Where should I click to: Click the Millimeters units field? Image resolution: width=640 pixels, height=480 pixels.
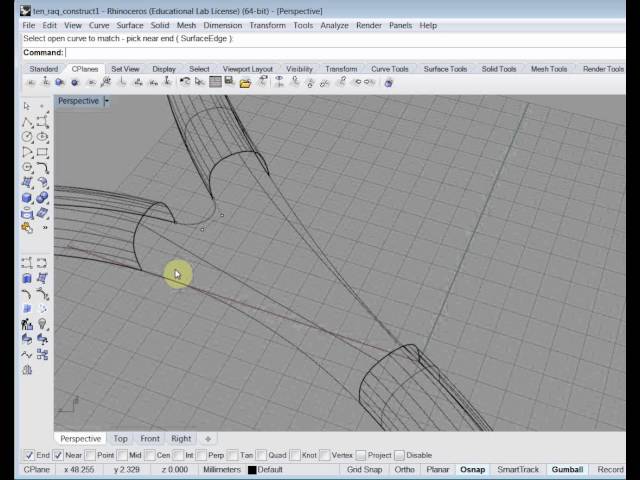coord(222,469)
